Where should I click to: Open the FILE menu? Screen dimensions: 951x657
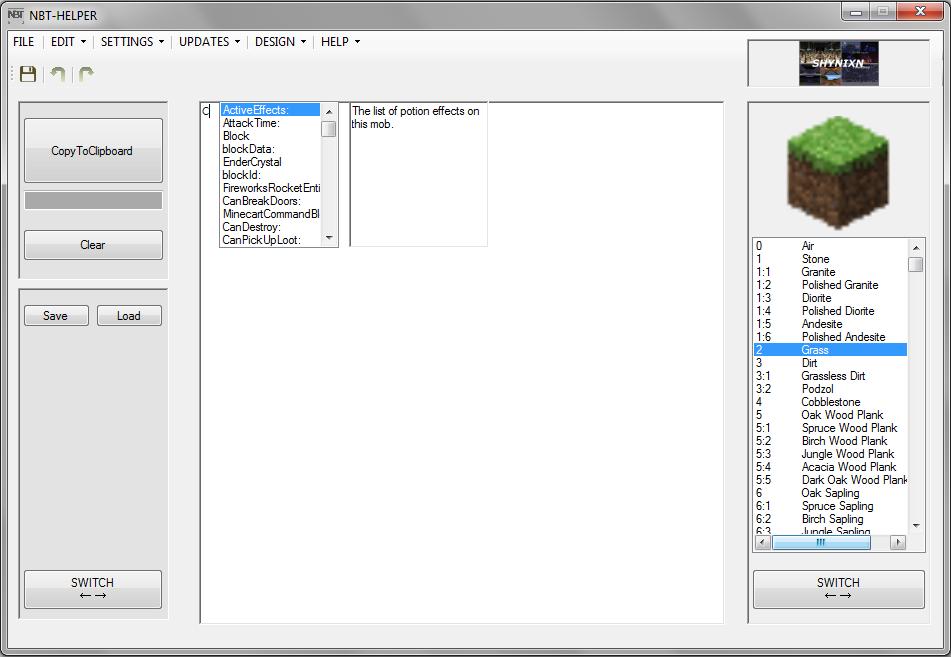(24, 42)
